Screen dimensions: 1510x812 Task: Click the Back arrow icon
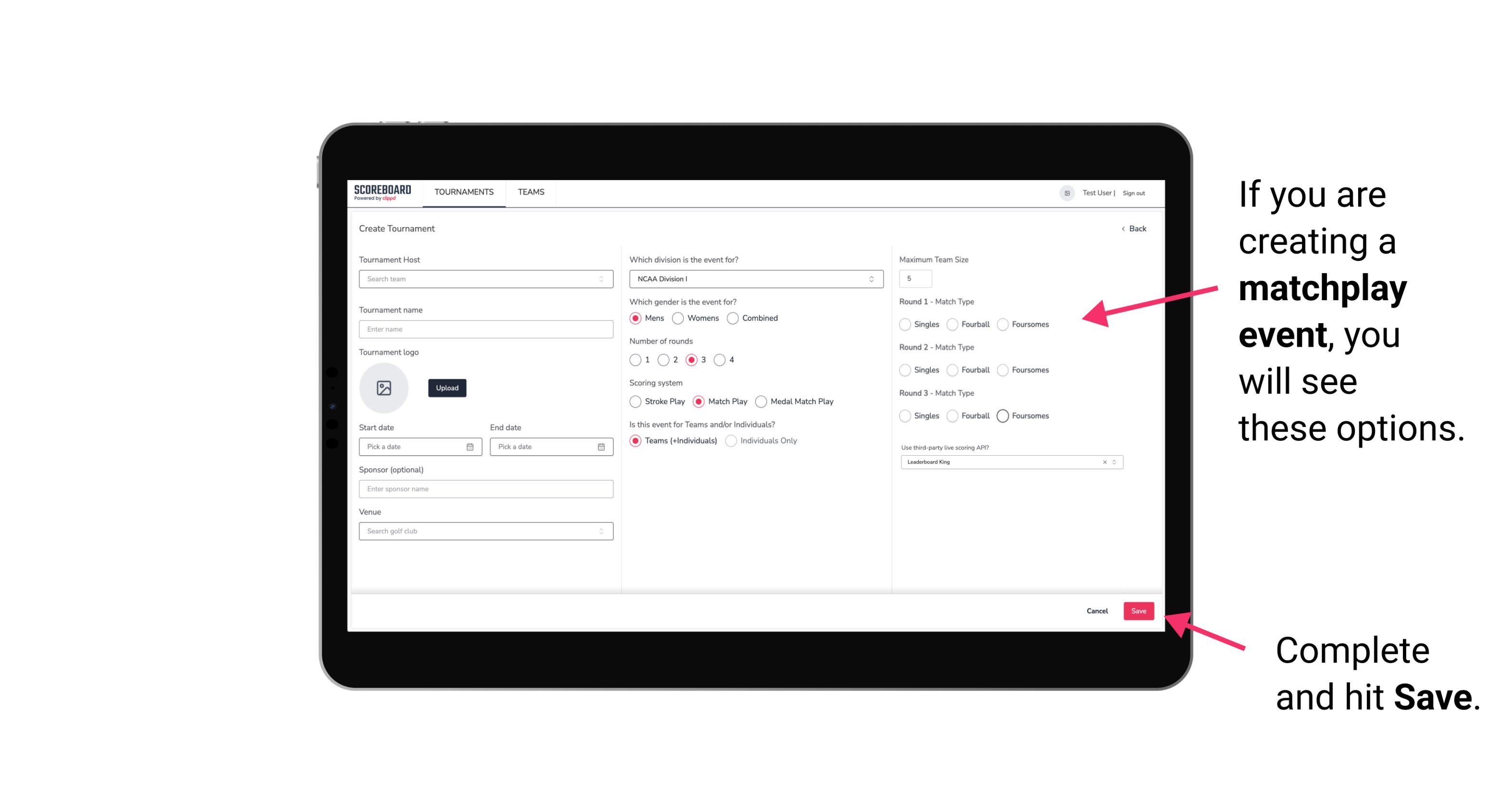[x=1121, y=229]
